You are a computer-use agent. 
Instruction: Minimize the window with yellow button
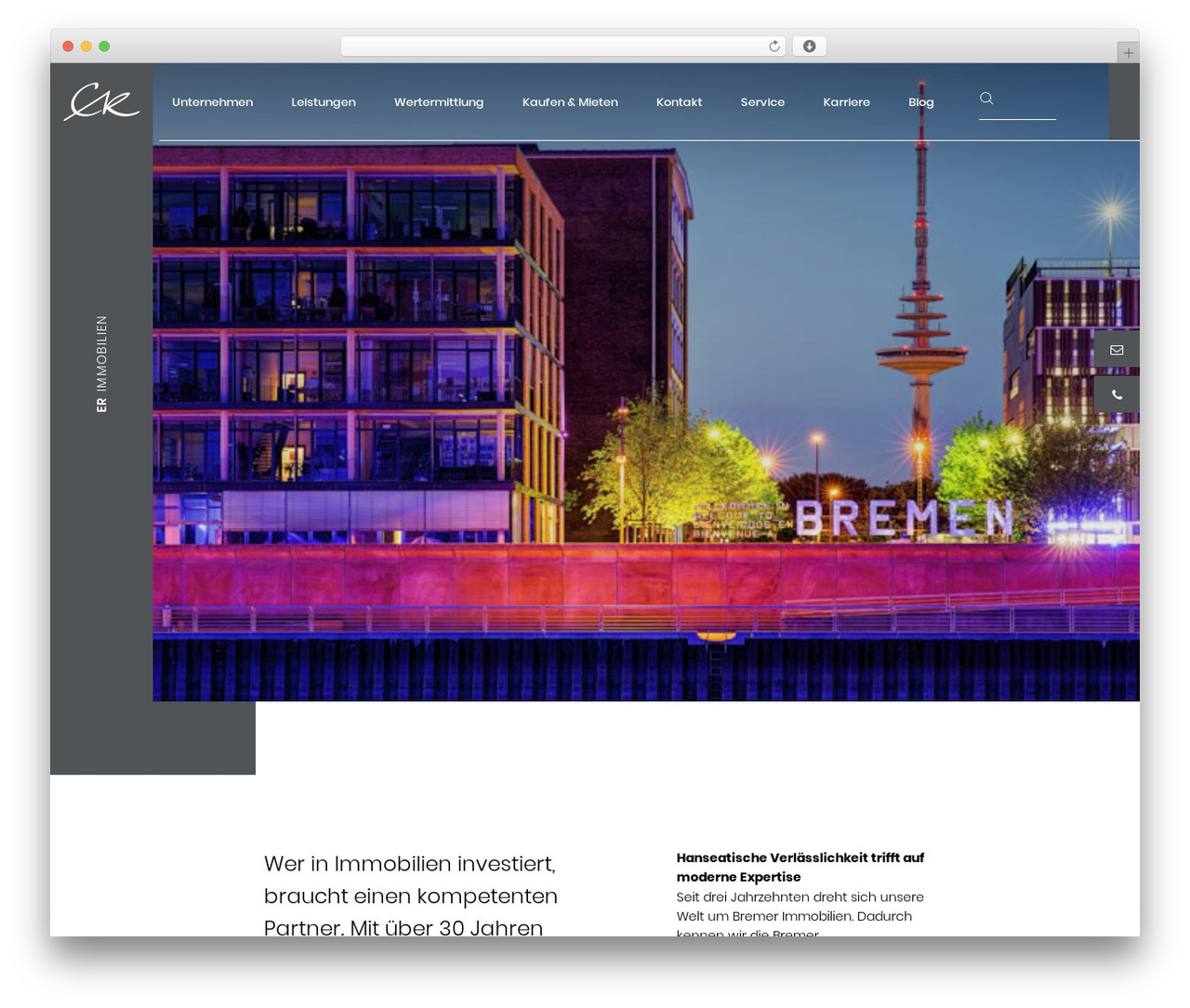(86, 46)
